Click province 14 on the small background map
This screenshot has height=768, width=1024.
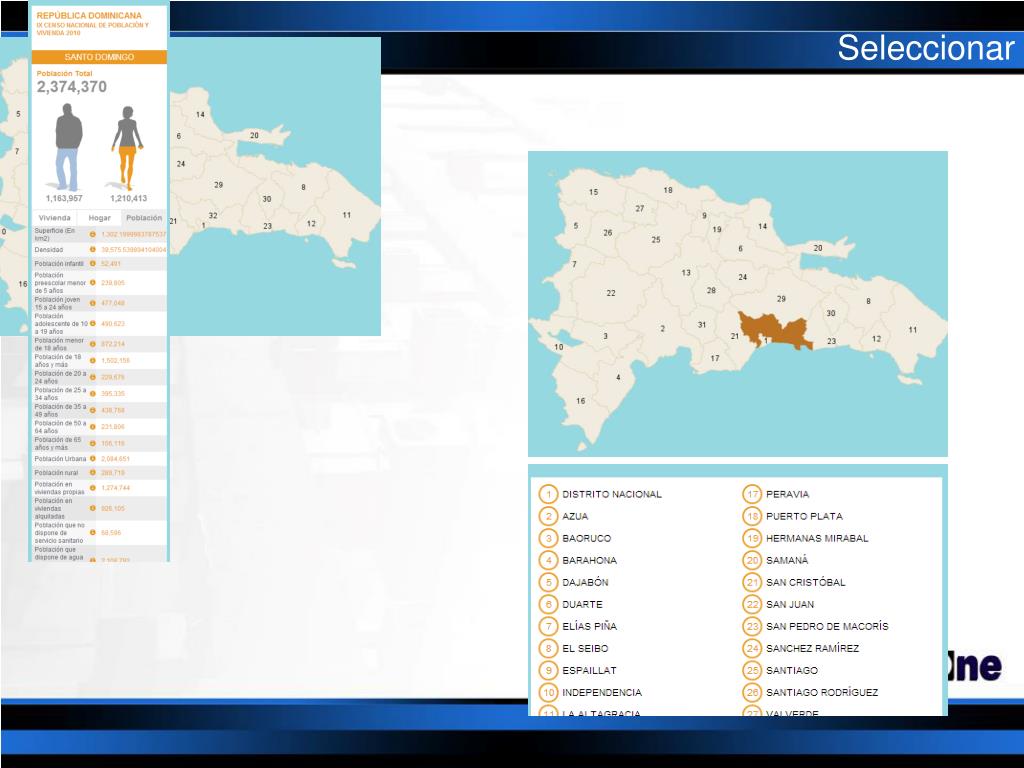point(200,114)
